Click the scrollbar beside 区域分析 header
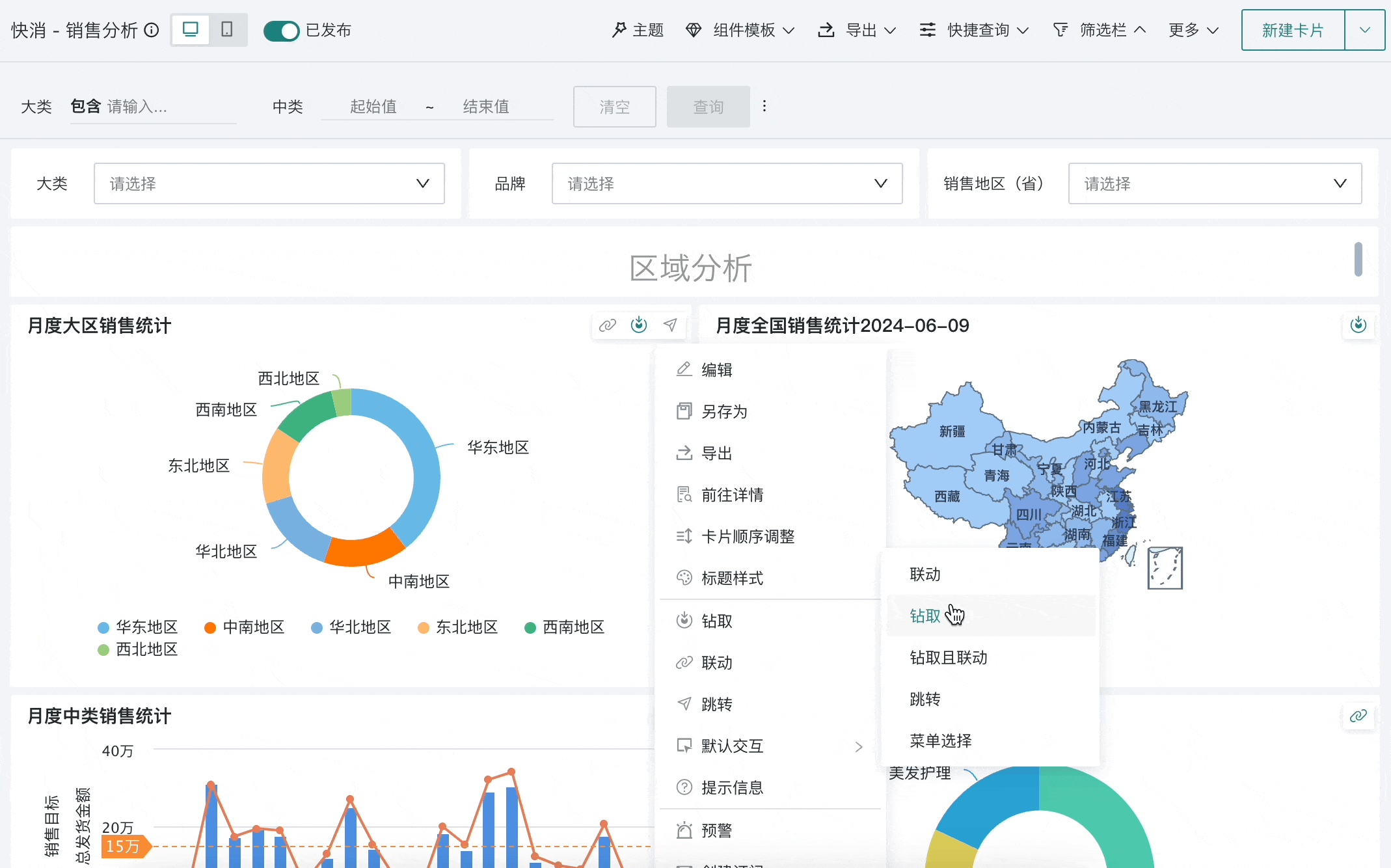The height and width of the screenshot is (868, 1391). [x=1358, y=259]
